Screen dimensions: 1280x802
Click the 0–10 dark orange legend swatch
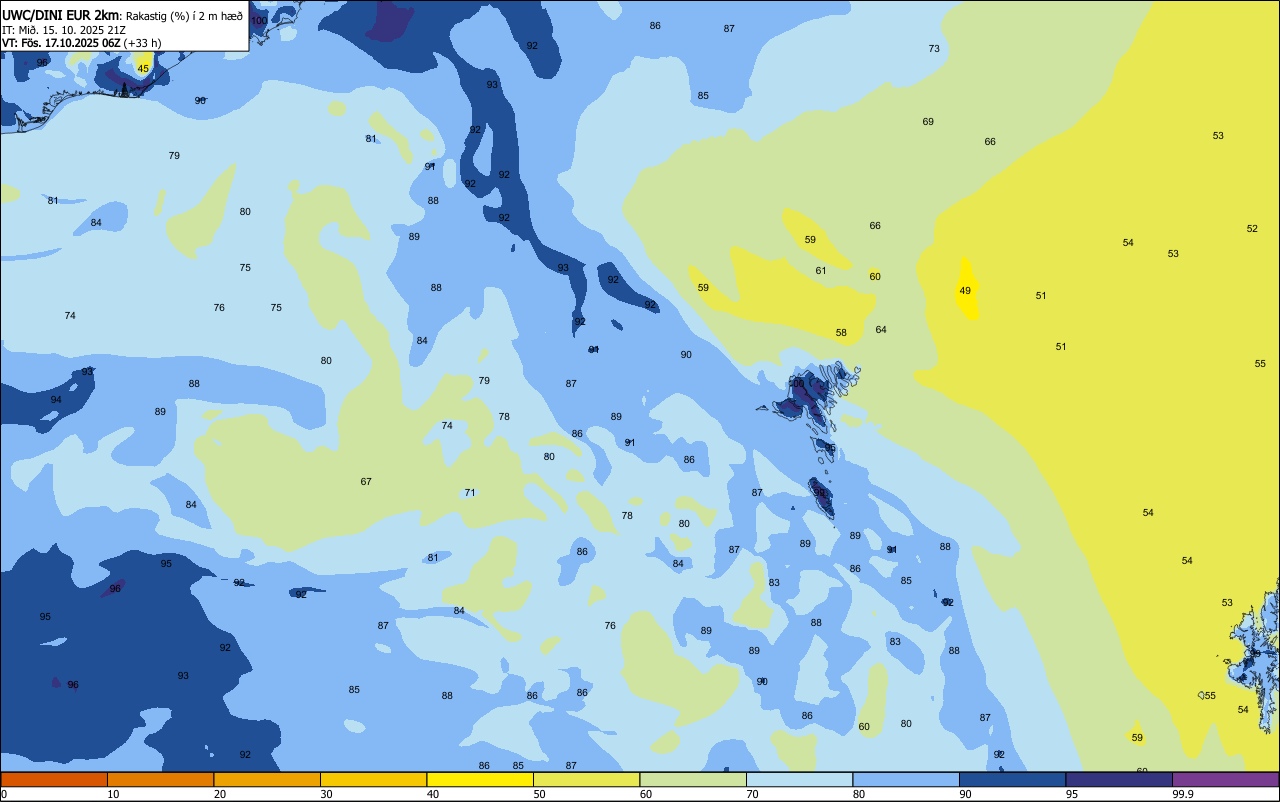pos(54,779)
